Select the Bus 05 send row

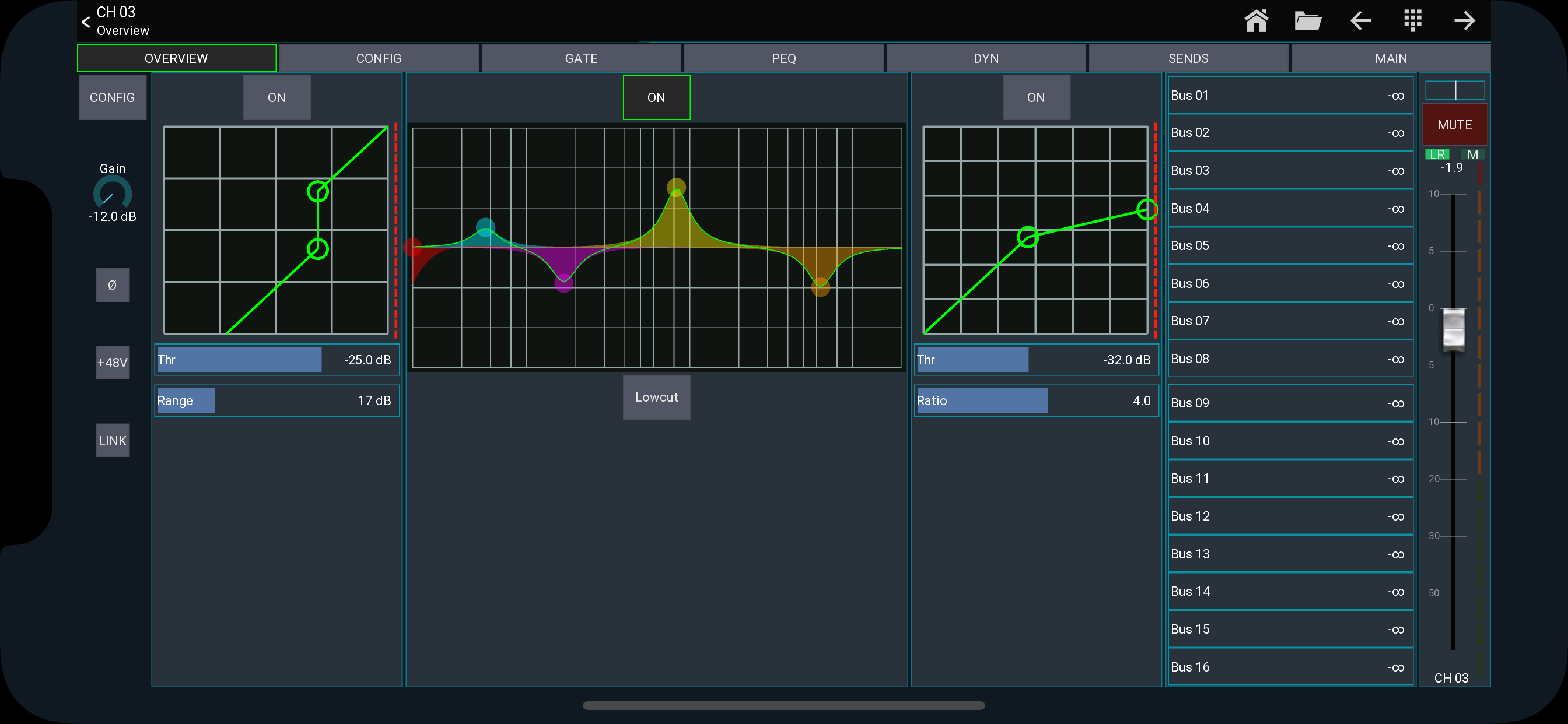point(1290,246)
